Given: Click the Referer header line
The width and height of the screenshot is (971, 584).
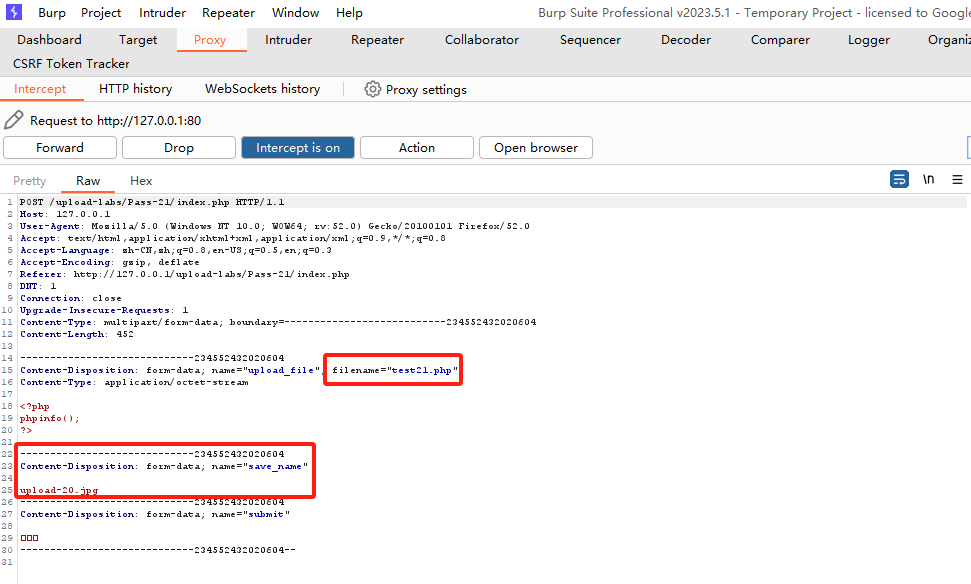Looking at the screenshot, I should click(x=185, y=274).
